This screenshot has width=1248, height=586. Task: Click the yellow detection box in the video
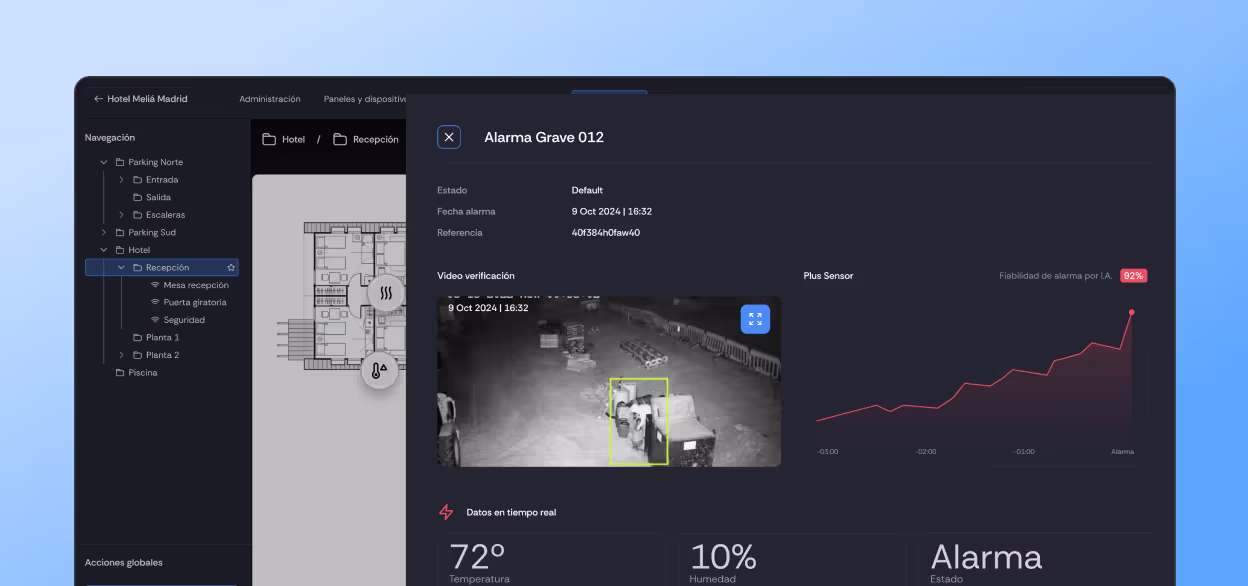(x=638, y=421)
